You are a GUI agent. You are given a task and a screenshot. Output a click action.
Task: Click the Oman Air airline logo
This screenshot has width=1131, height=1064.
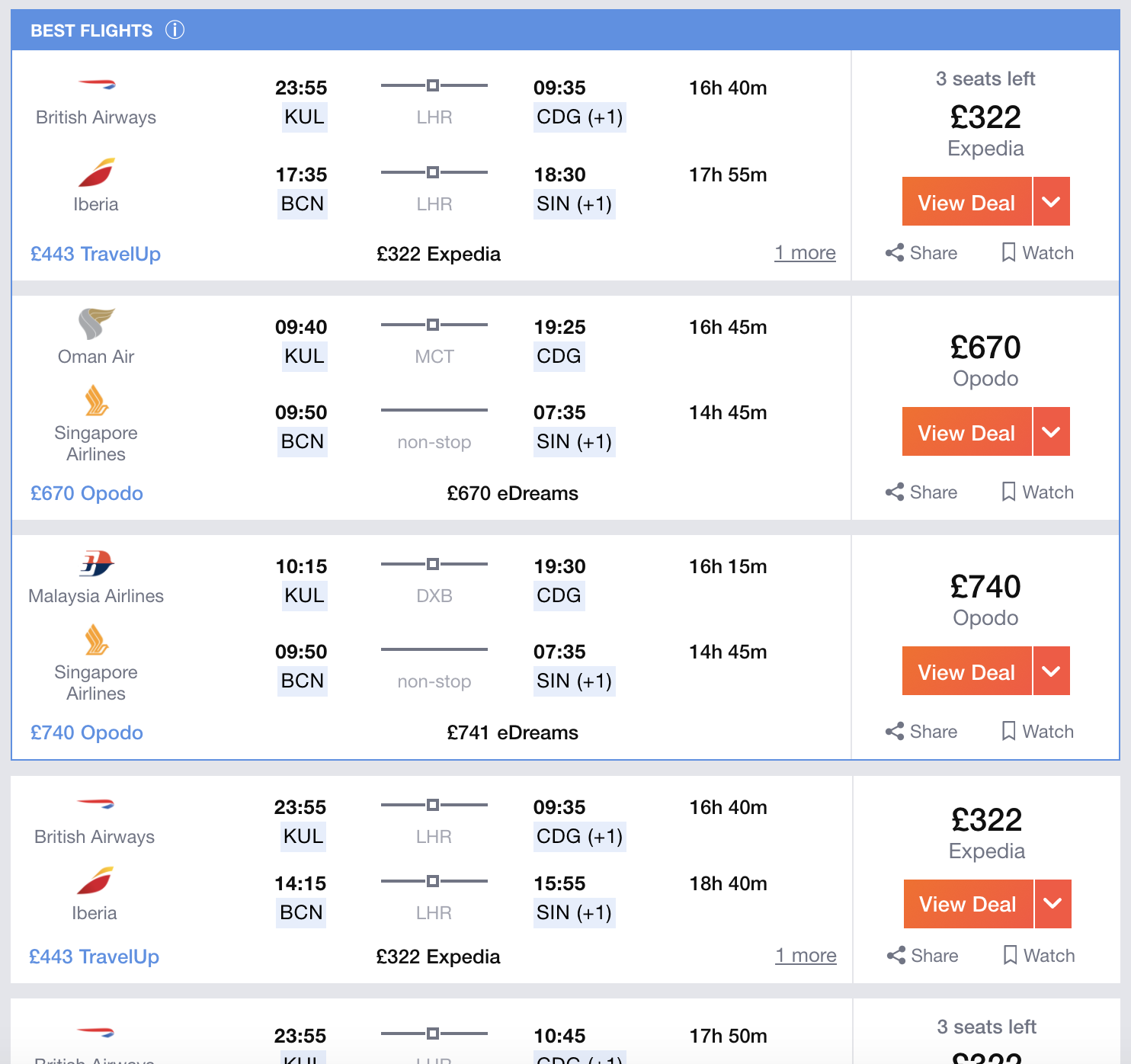click(96, 324)
